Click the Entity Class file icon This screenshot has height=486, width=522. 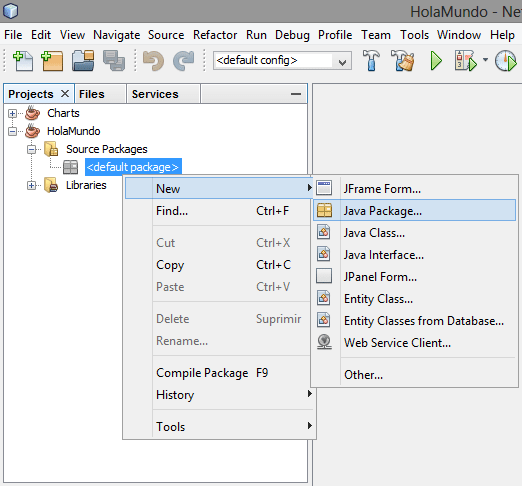(324, 298)
